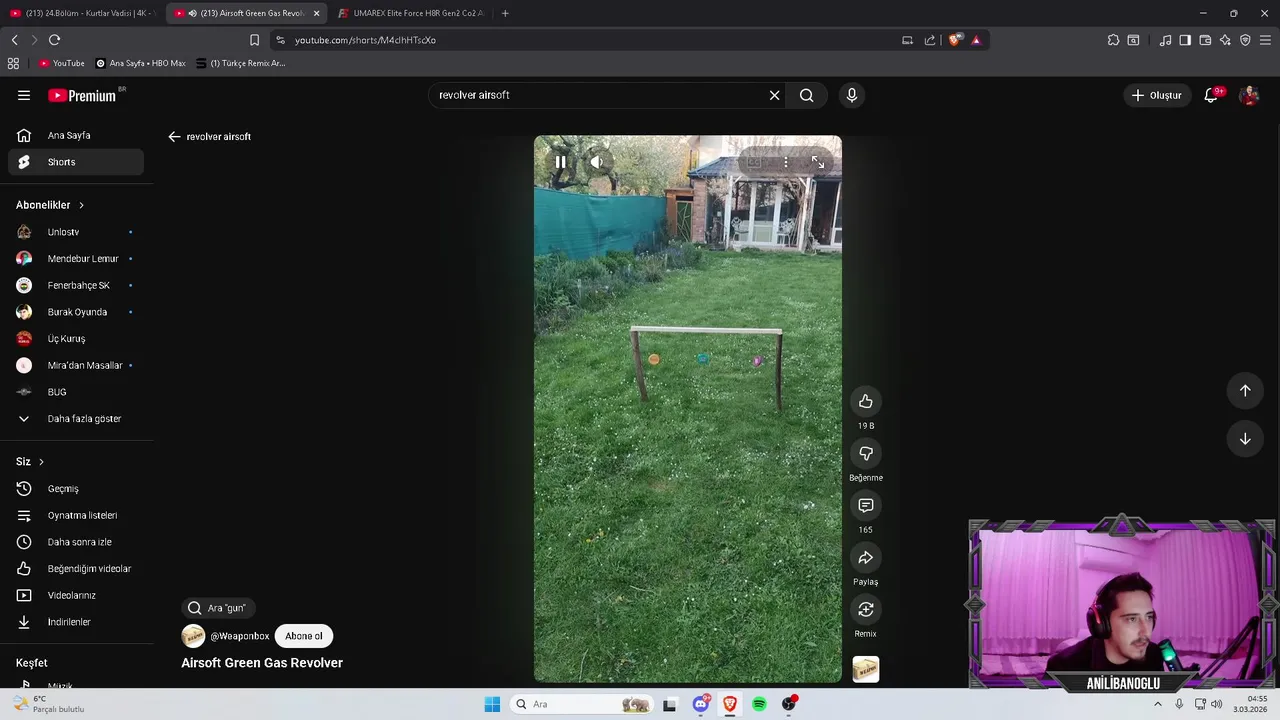Viewport: 1280px width, 720px height.
Task: Open the sound source thumbnail
Action: [866, 669]
